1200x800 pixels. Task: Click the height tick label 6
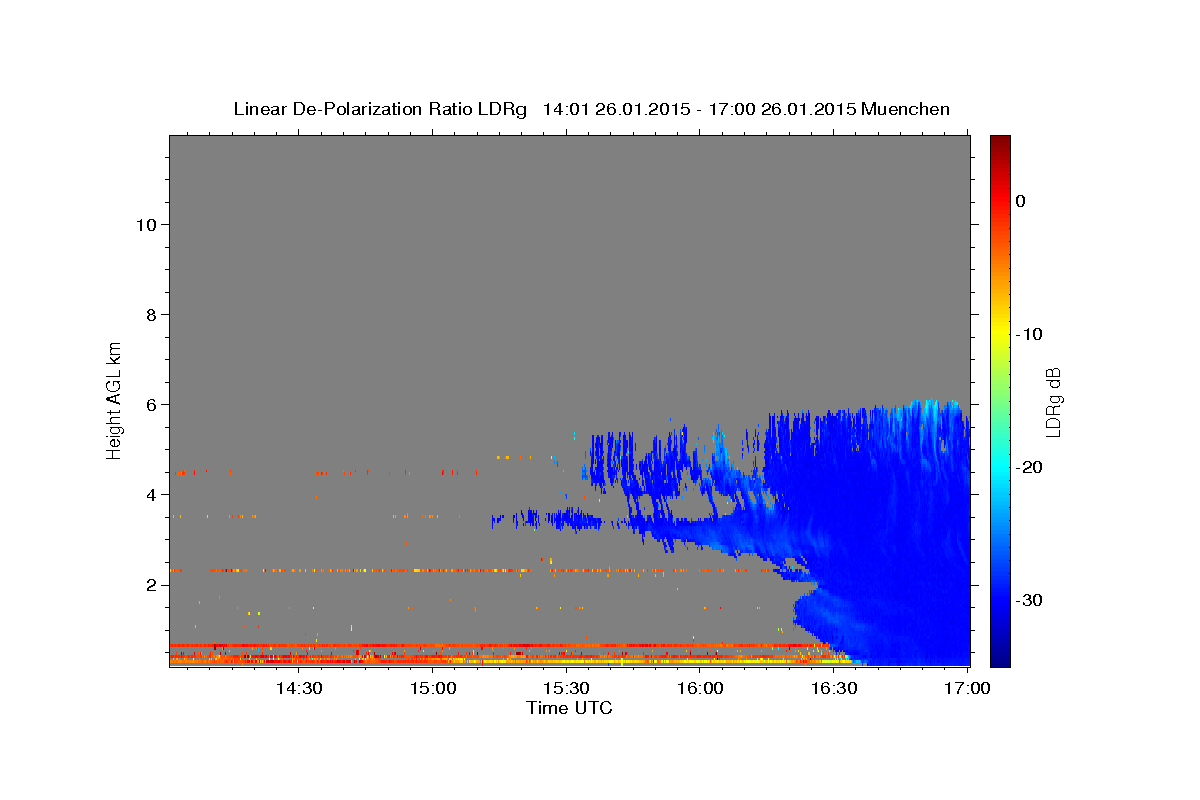pos(149,404)
